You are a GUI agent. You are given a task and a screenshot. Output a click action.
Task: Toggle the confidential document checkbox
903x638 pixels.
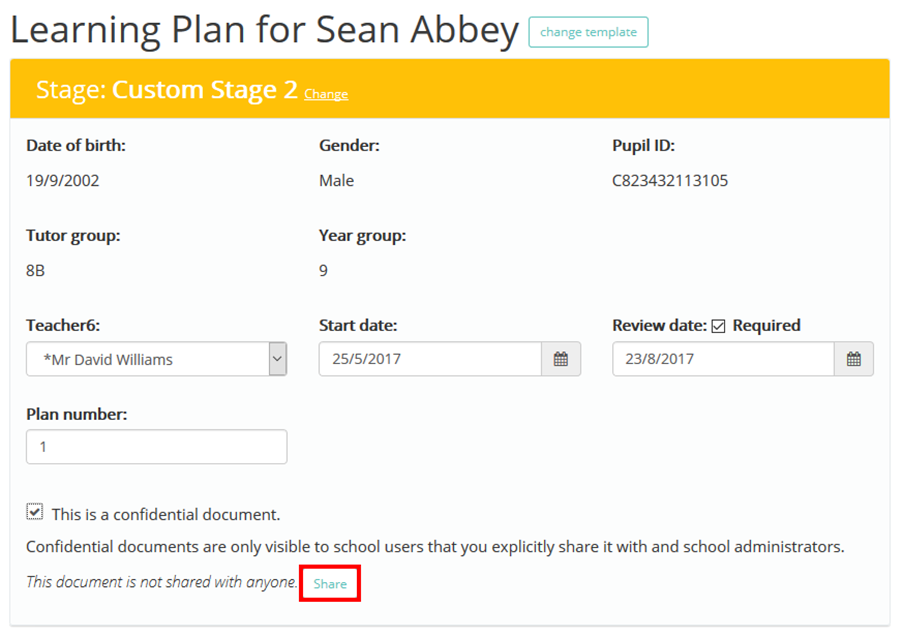(33, 511)
